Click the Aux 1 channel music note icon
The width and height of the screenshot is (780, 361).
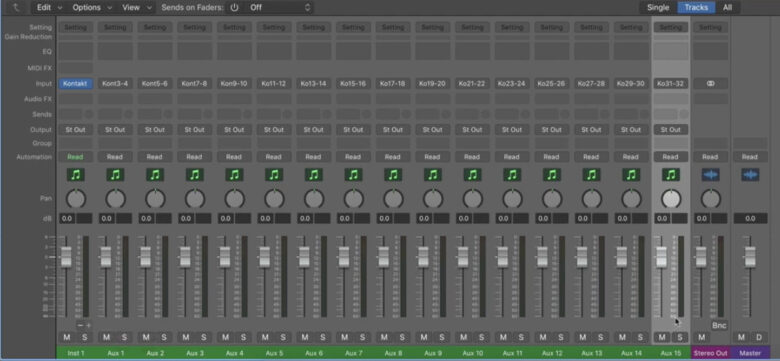115,175
